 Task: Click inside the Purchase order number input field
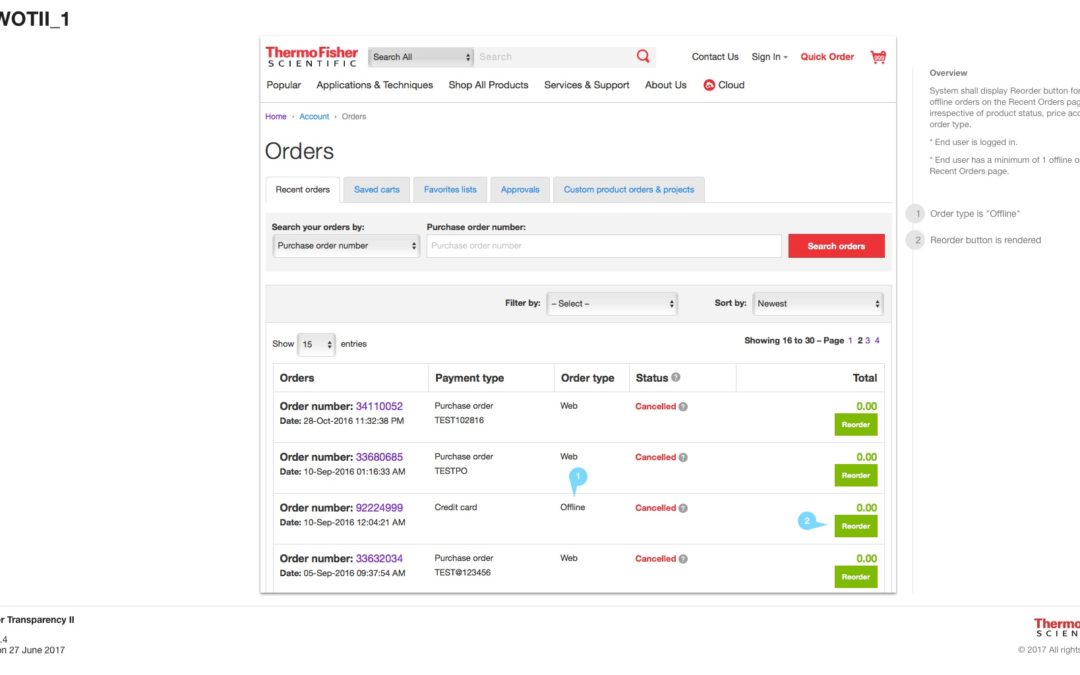click(x=603, y=245)
